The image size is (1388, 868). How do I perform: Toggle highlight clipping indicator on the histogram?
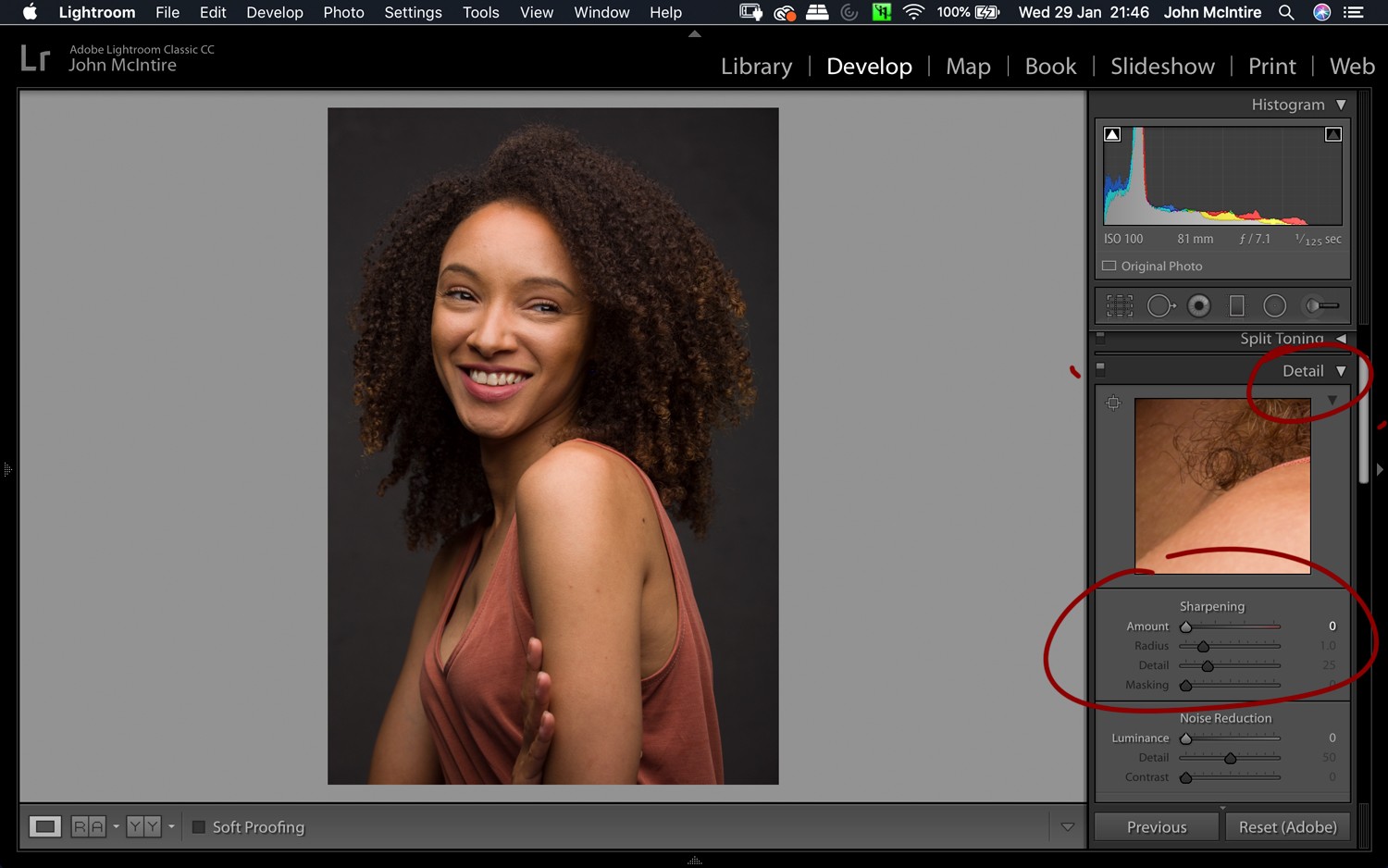coord(1332,133)
